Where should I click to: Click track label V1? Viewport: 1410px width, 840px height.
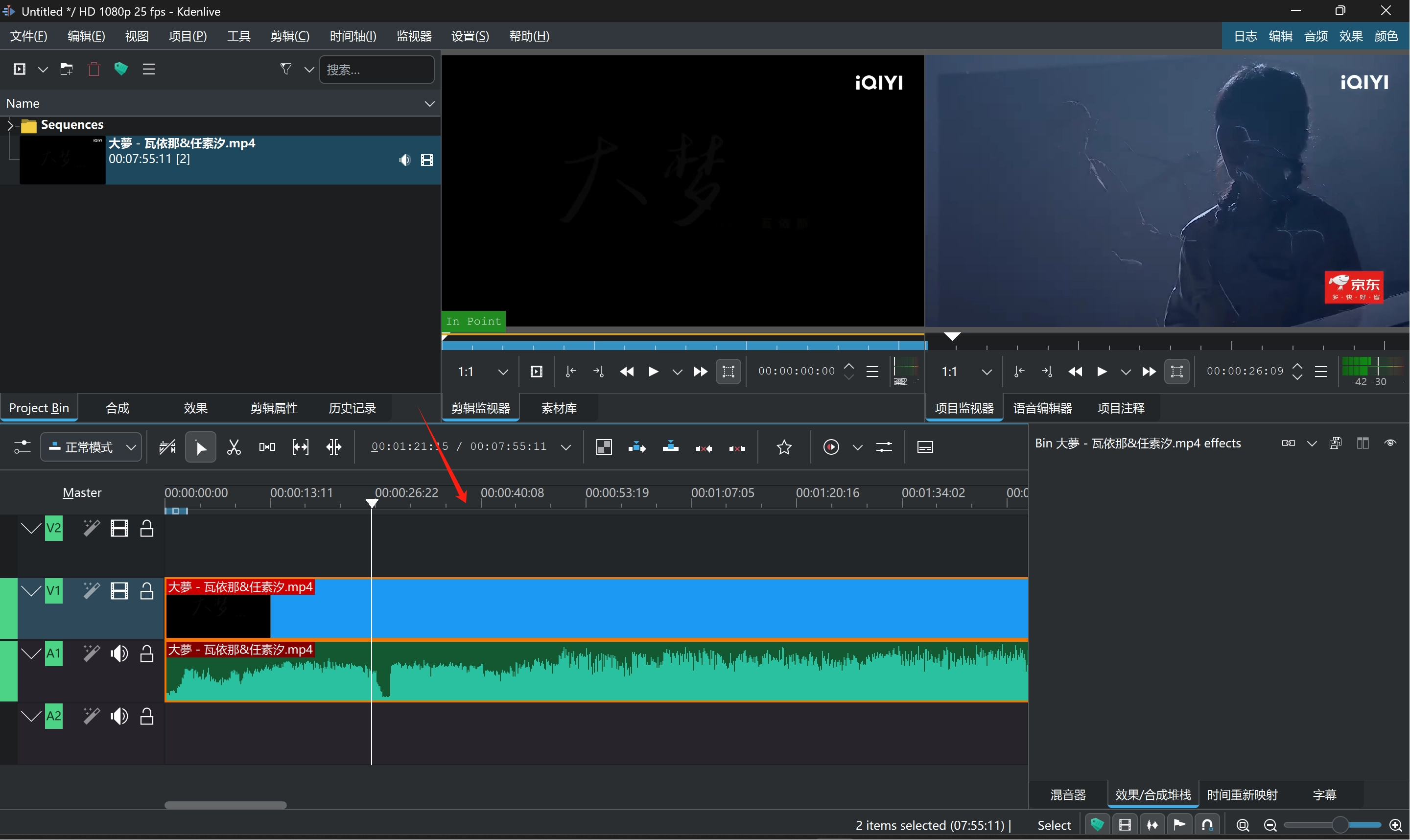tap(54, 591)
